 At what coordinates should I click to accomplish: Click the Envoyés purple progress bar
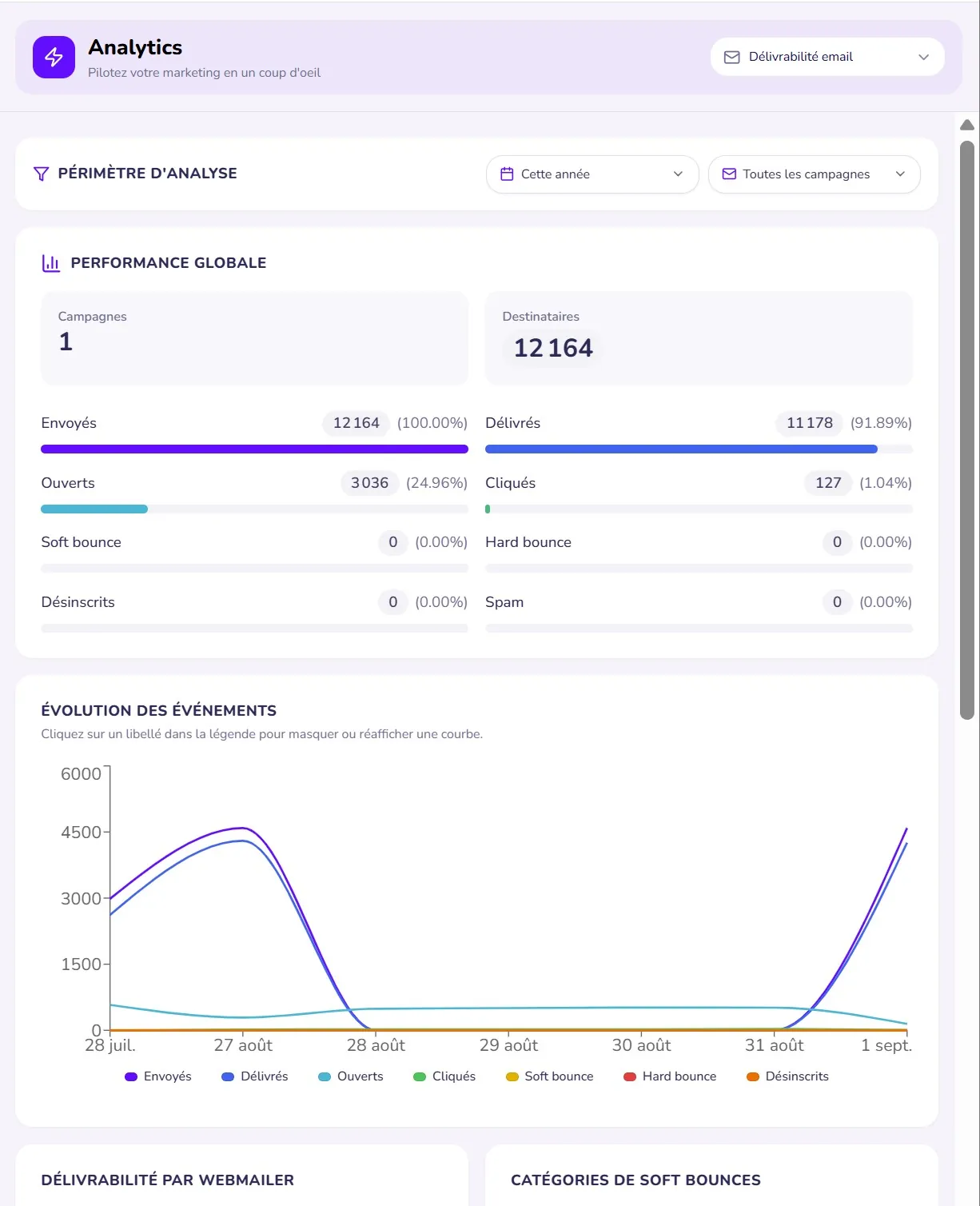[254, 449]
